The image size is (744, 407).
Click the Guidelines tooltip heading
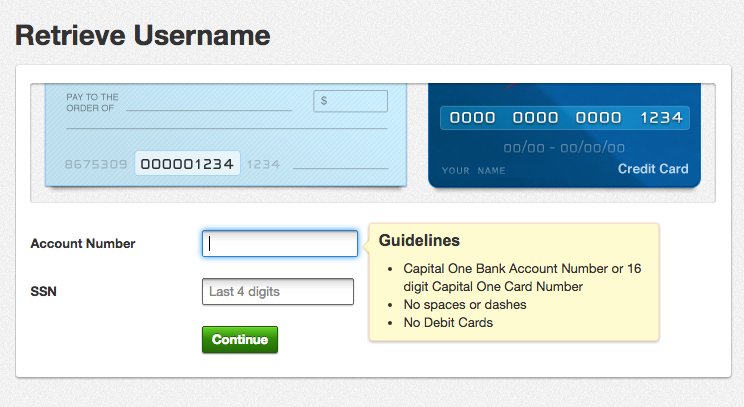click(419, 240)
